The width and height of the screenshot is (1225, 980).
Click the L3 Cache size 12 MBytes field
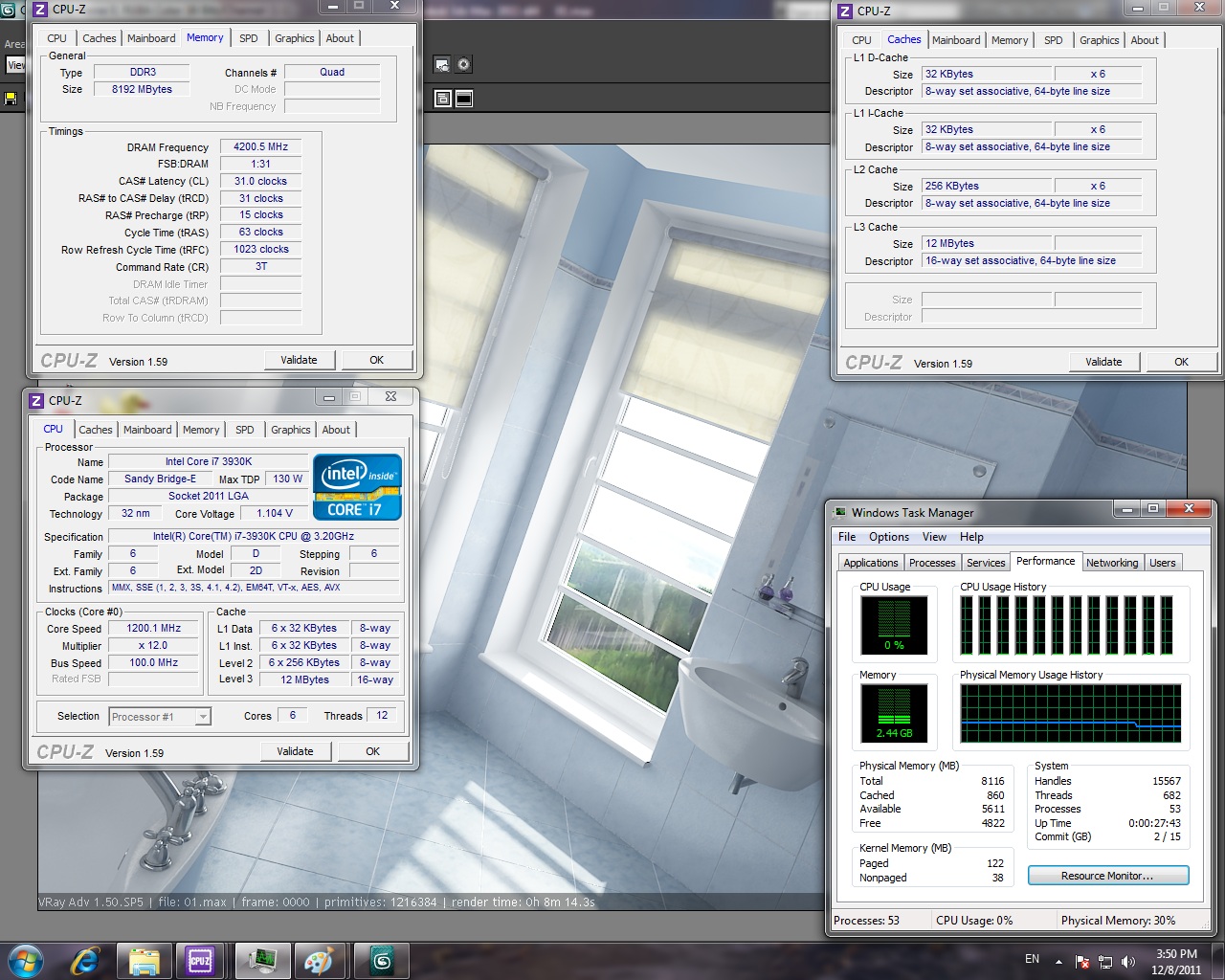(989, 243)
